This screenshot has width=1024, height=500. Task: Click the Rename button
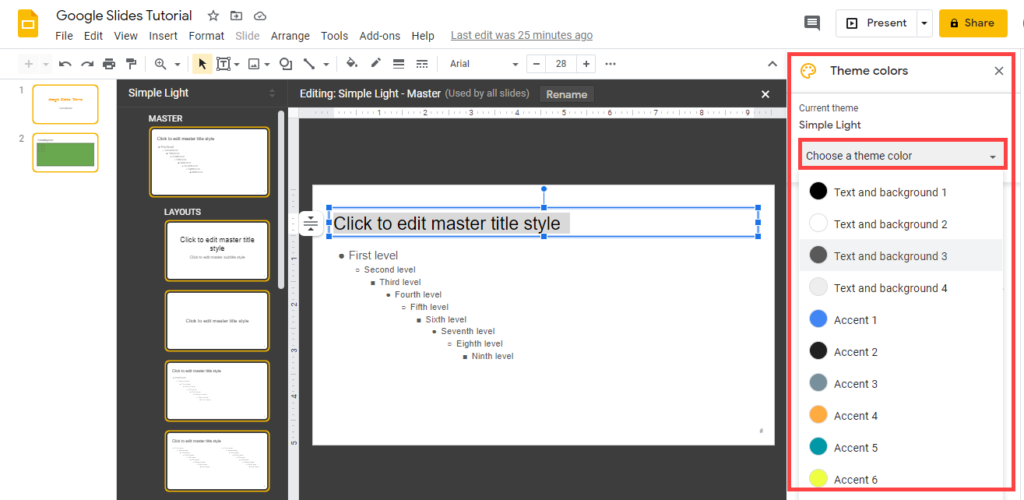click(x=567, y=95)
